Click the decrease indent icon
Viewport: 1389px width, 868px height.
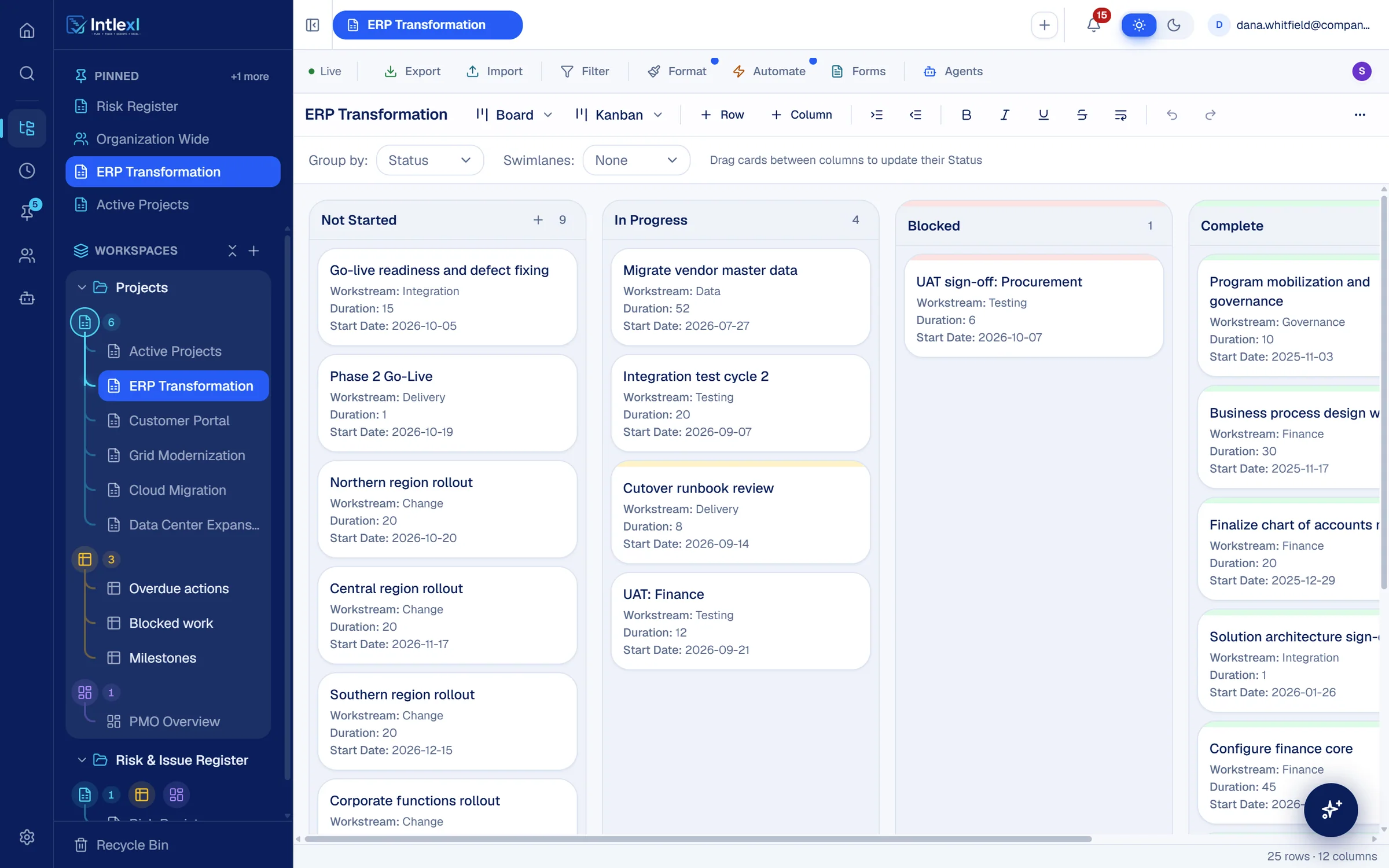click(915, 115)
